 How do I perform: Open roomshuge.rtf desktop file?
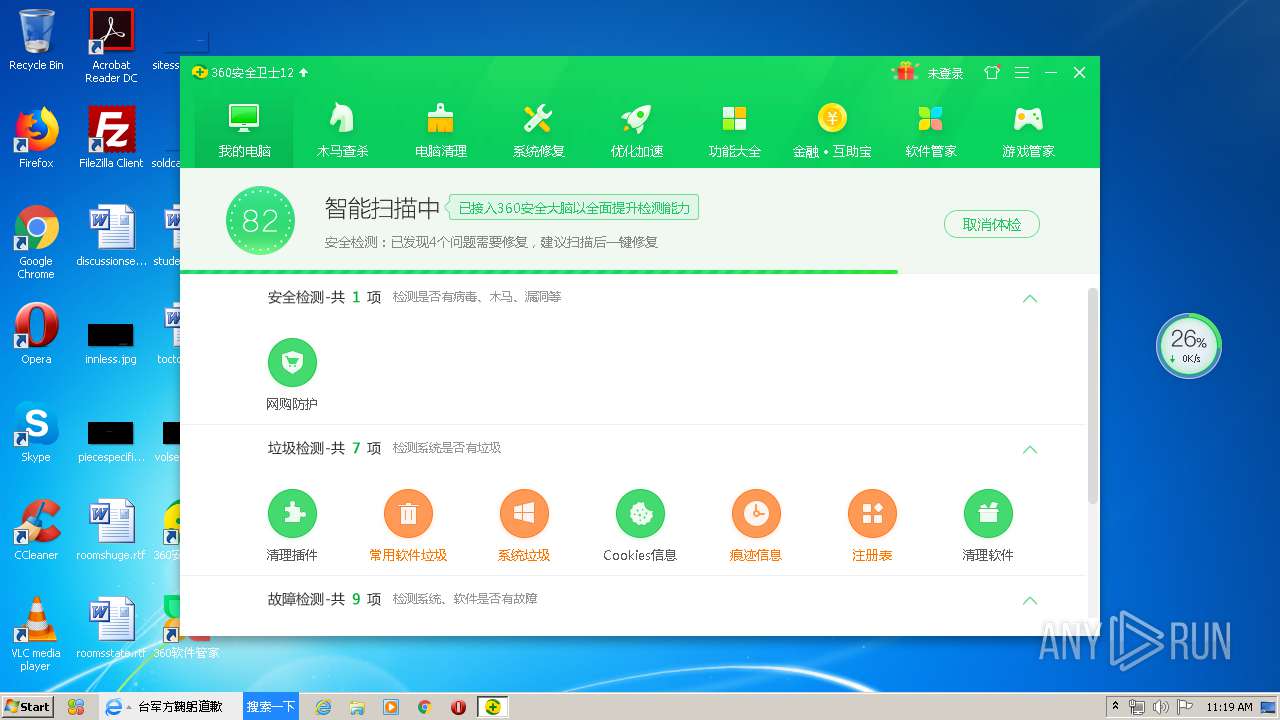tap(111, 530)
